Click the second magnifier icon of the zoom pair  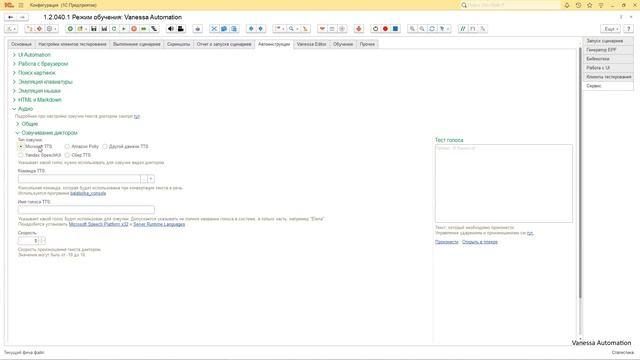point(422,29)
